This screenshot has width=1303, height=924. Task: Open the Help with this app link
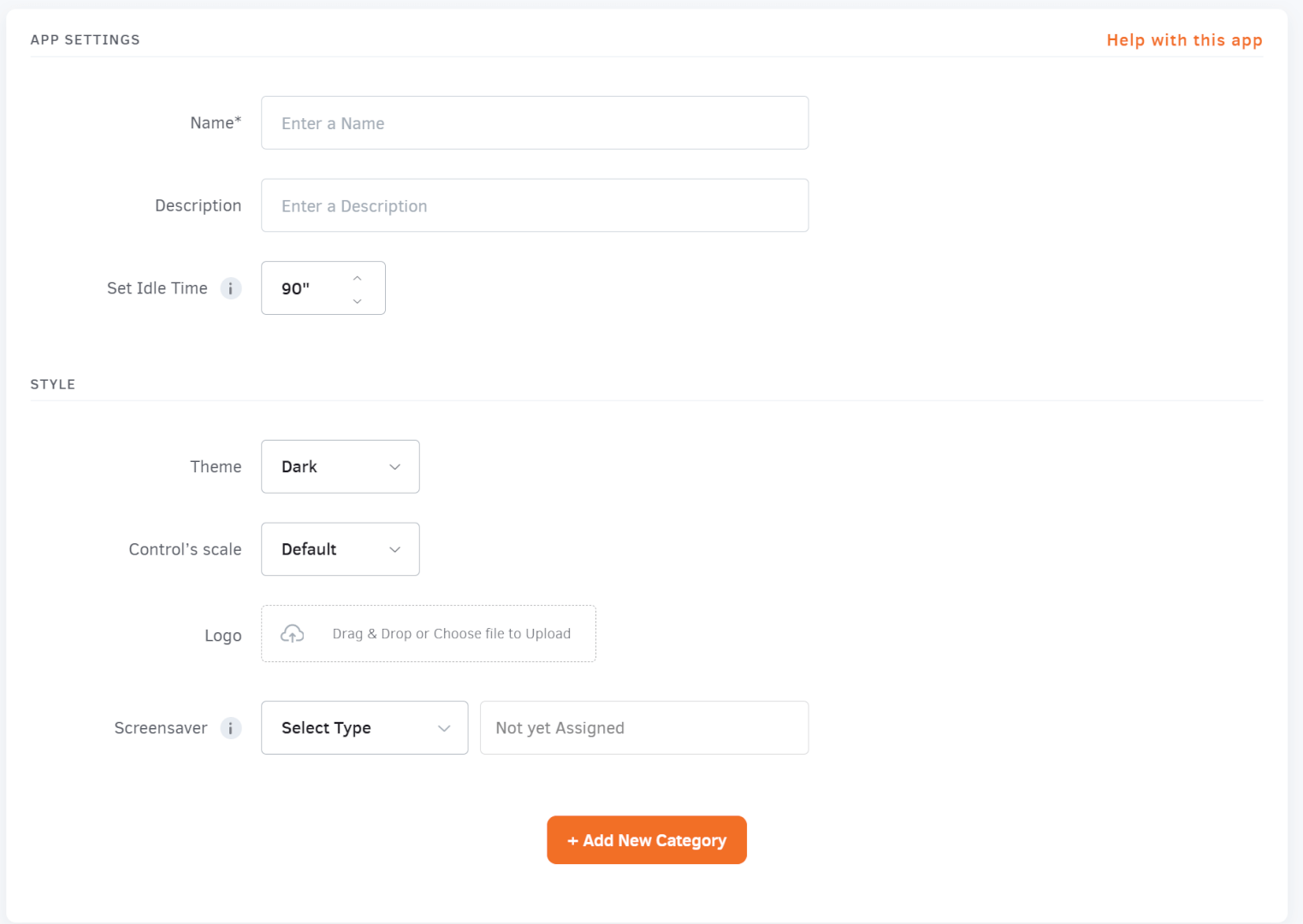point(1184,39)
